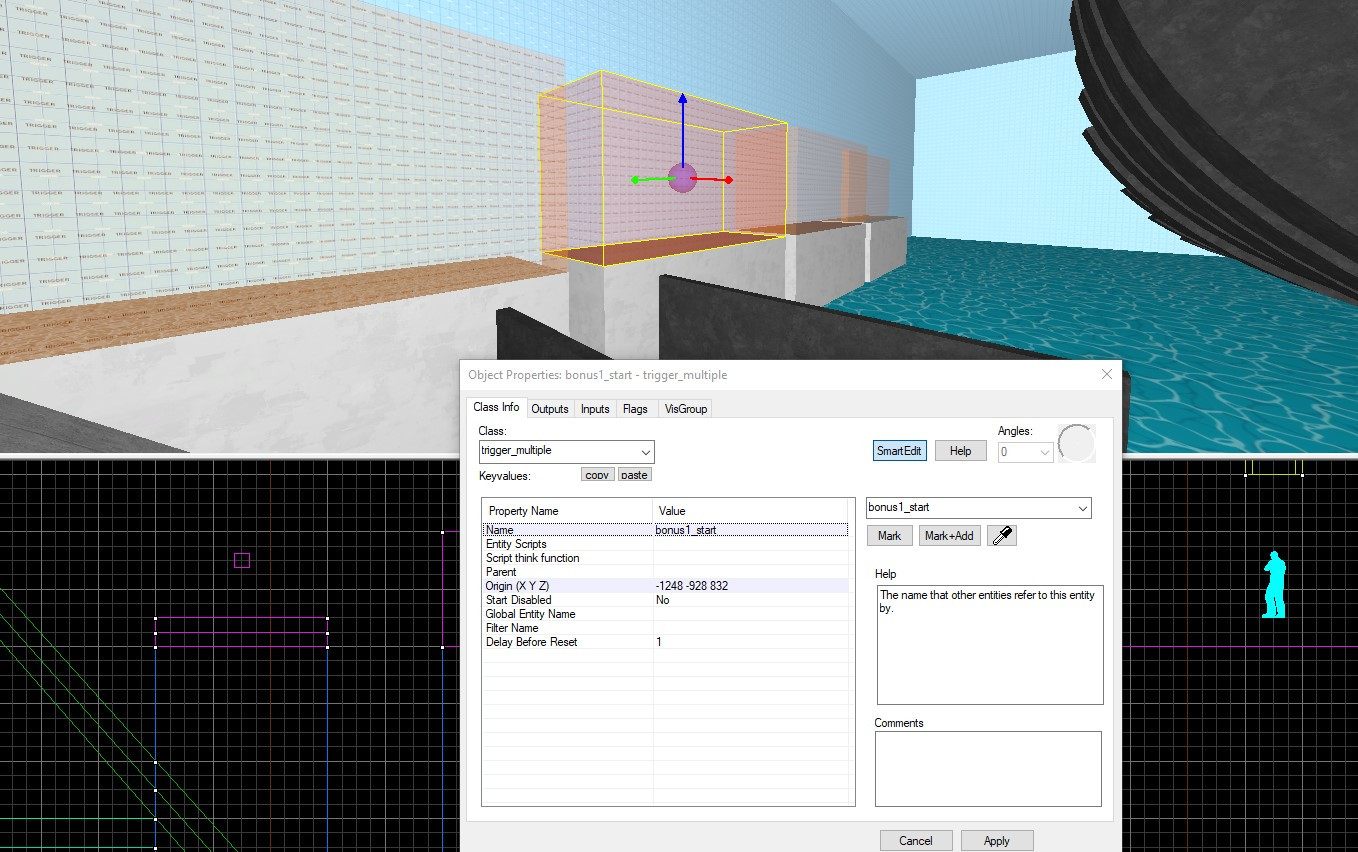Pick an entity name with the eyedropper
1358x852 pixels.
point(1002,536)
